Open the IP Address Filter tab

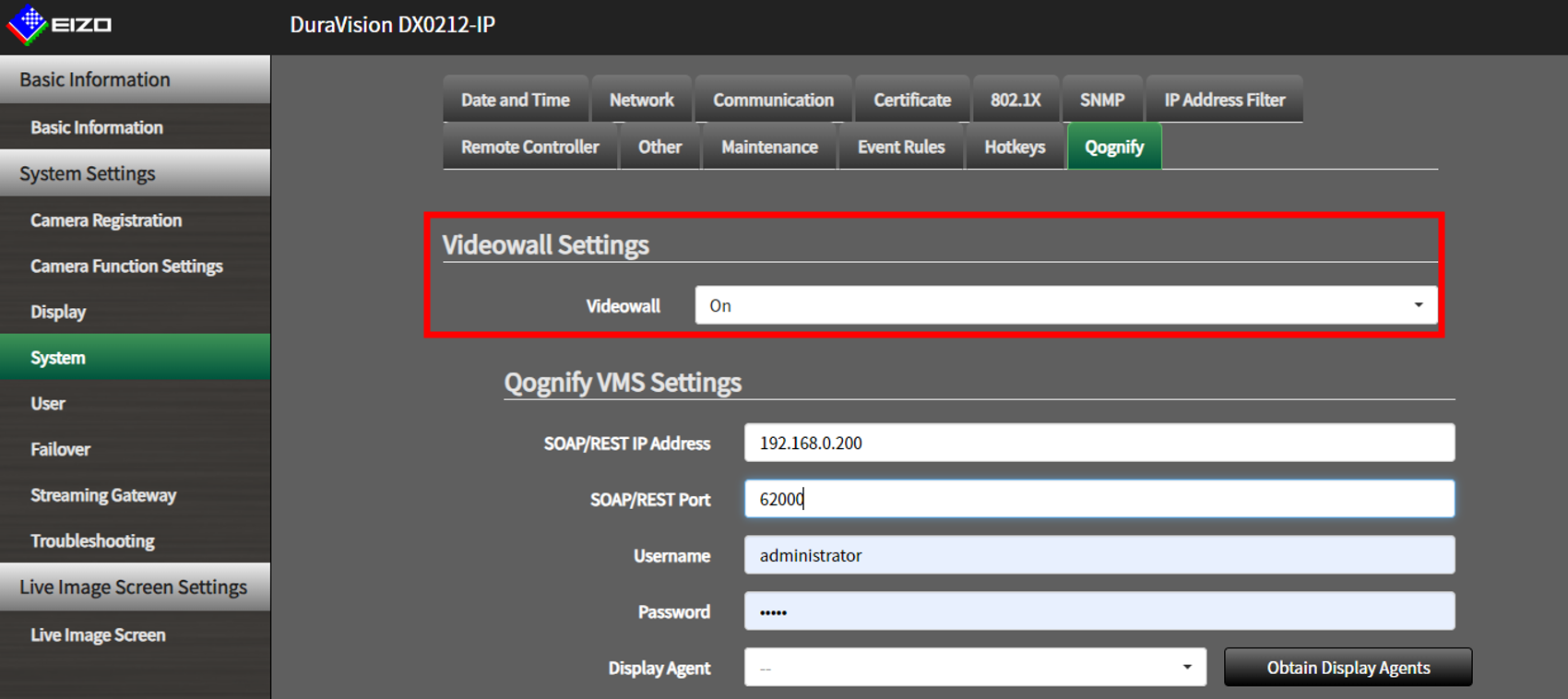click(x=1224, y=100)
